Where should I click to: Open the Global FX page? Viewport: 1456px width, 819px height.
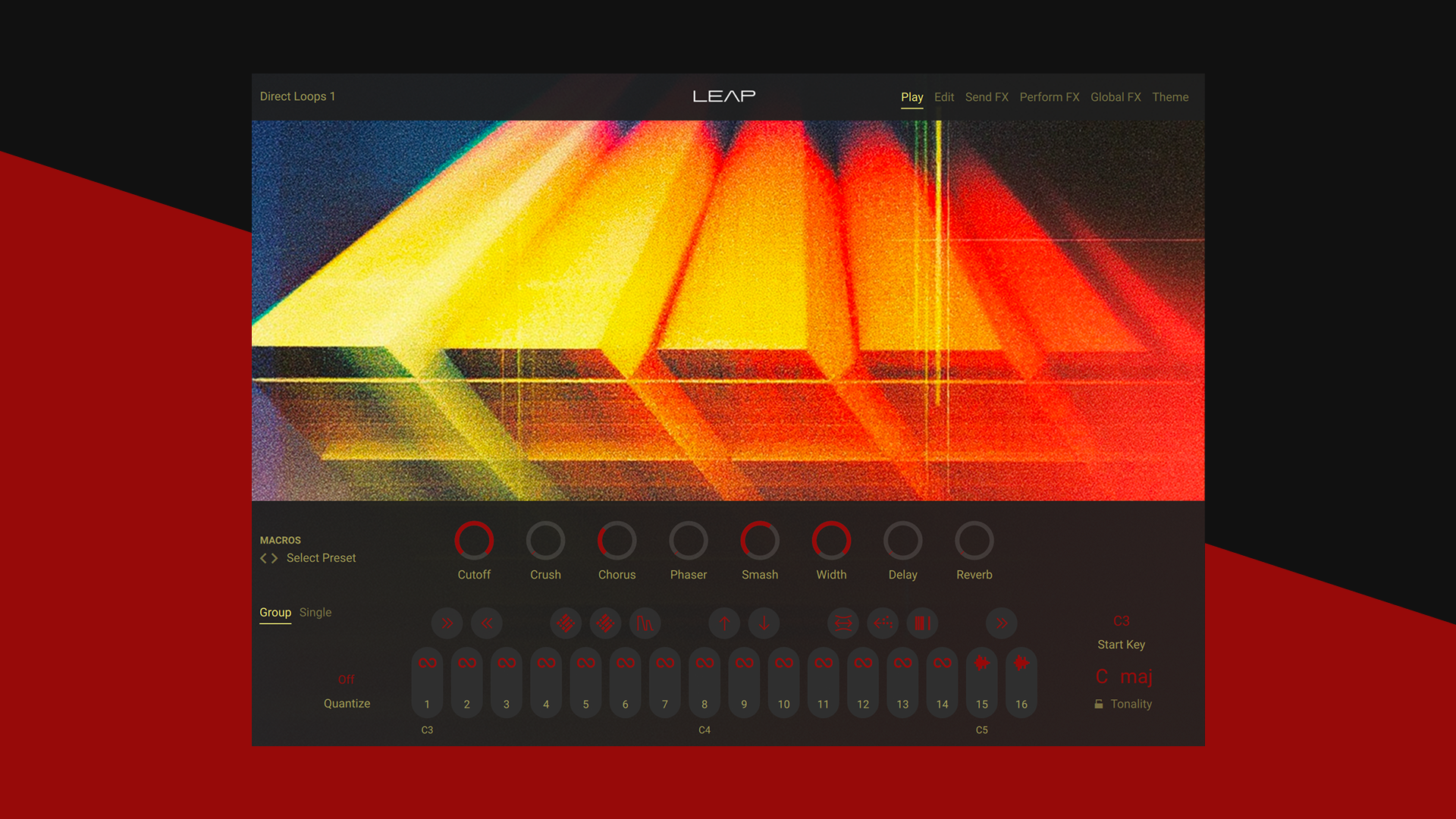tap(1115, 97)
